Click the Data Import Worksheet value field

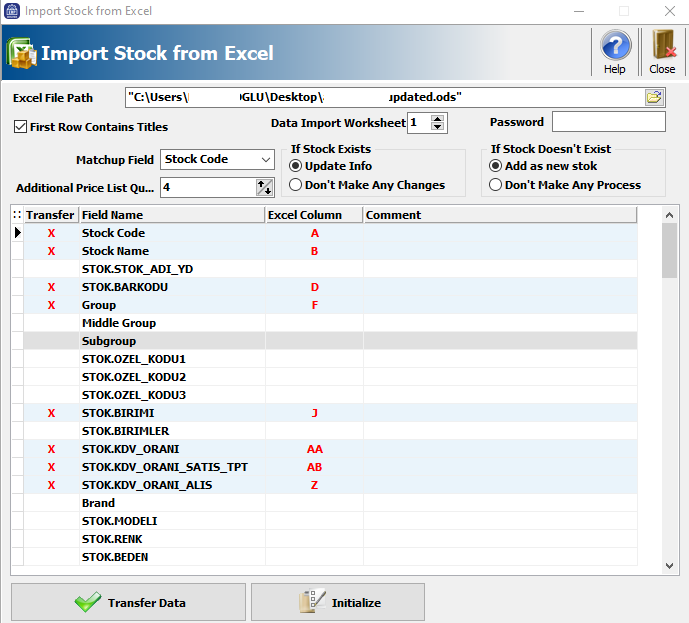[x=419, y=123]
